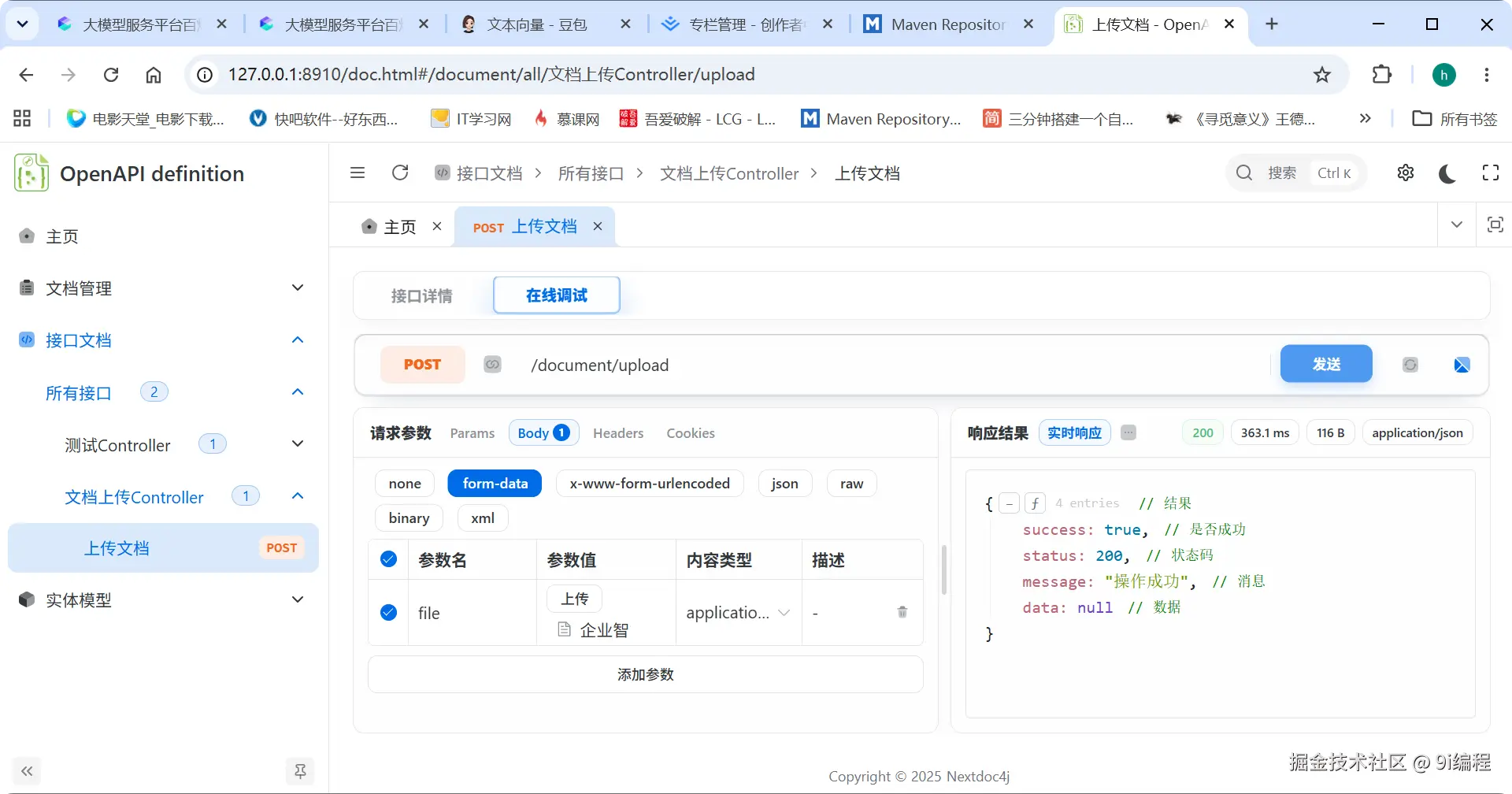Screen dimensions: 1512x794
Task: Click the 添加参数 button
Action: pyautogui.click(x=645, y=674)
